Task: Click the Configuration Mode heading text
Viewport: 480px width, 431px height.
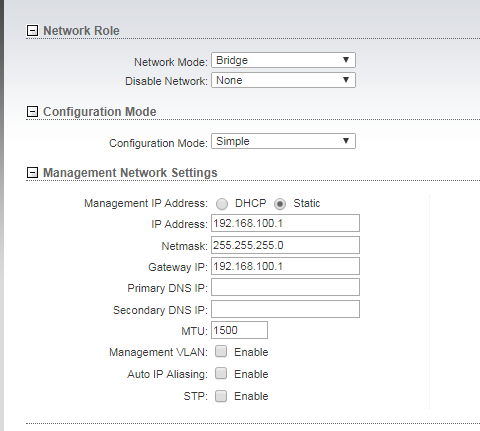Action: 100,112
